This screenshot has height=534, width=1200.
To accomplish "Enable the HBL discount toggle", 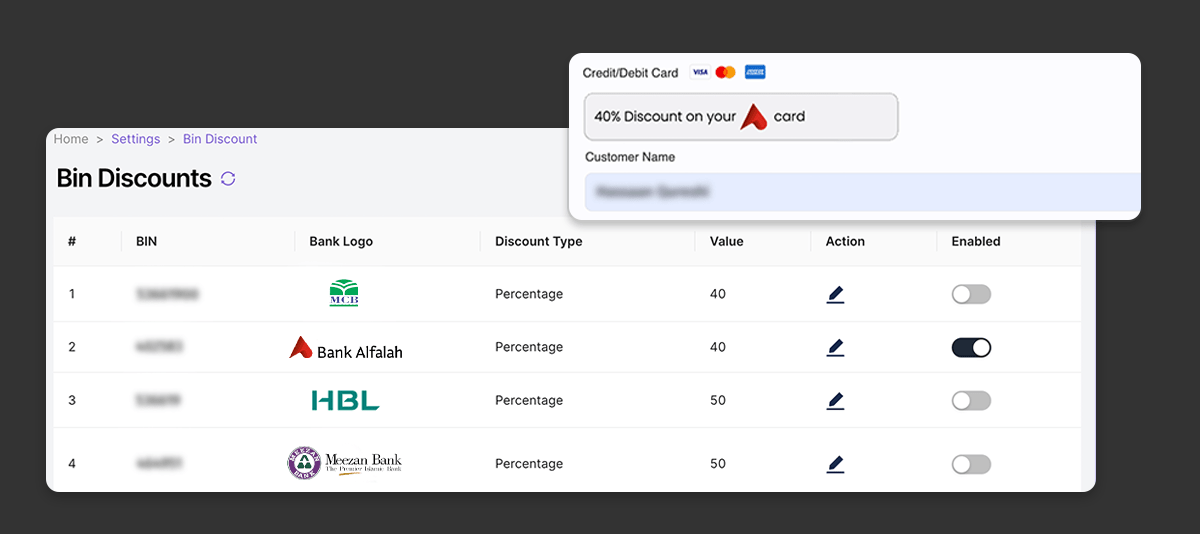I will pos(971,400).
